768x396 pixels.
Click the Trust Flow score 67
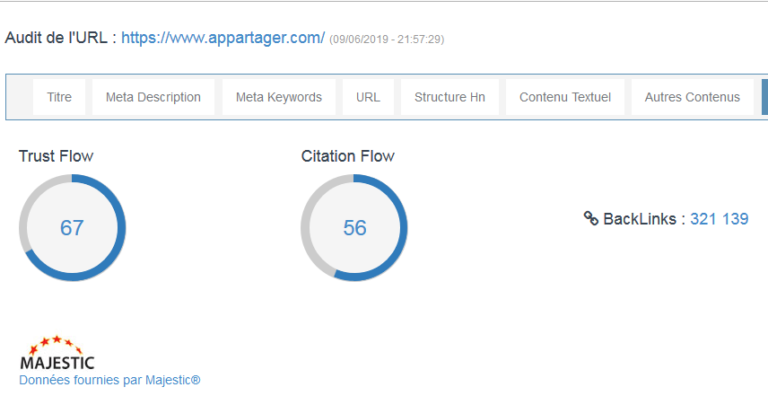pos(72,228)
